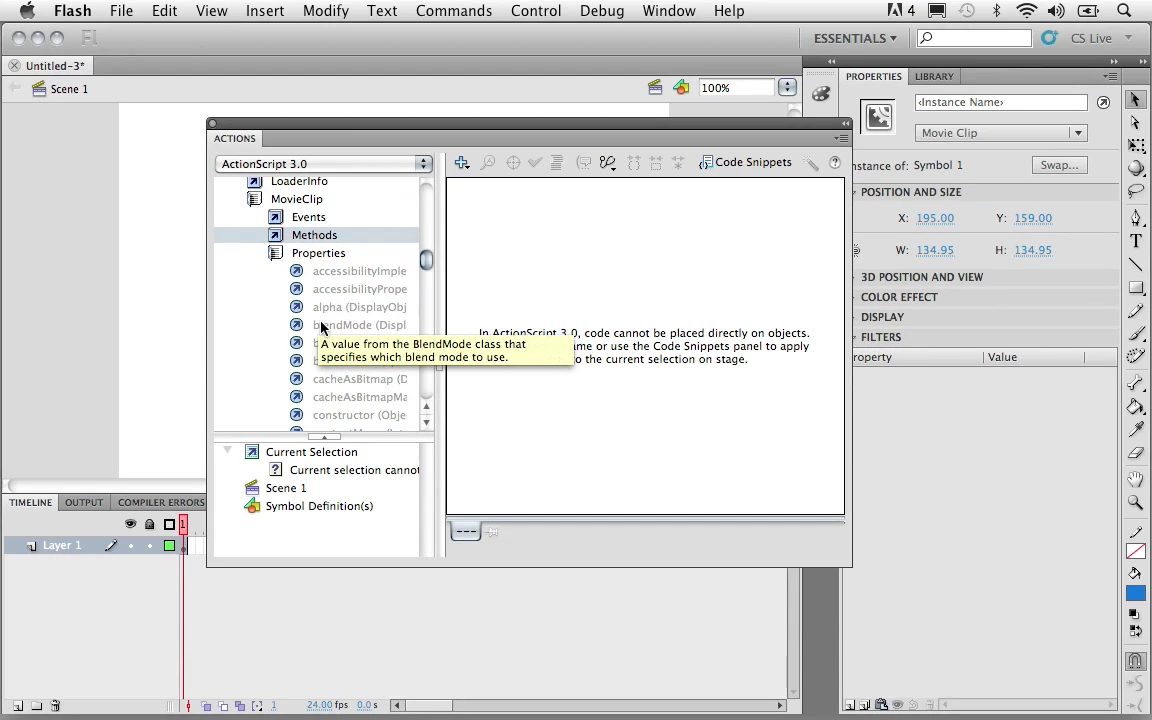Select the Text tool
The width and height of the screenshot is (1152, 720).
[1135, 241]
